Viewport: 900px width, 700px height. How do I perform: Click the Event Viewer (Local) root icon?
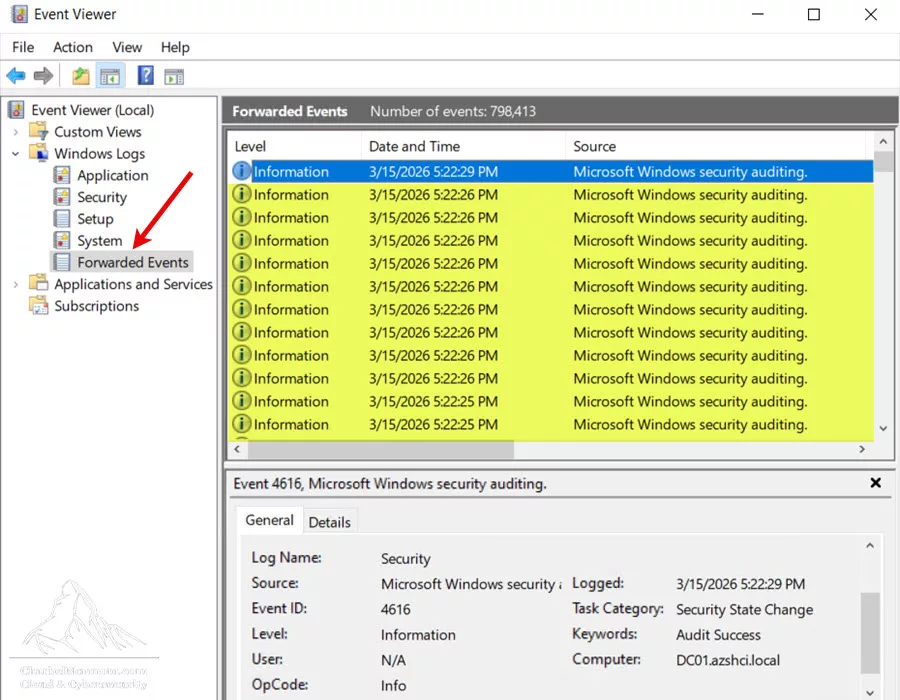[17, 110]
